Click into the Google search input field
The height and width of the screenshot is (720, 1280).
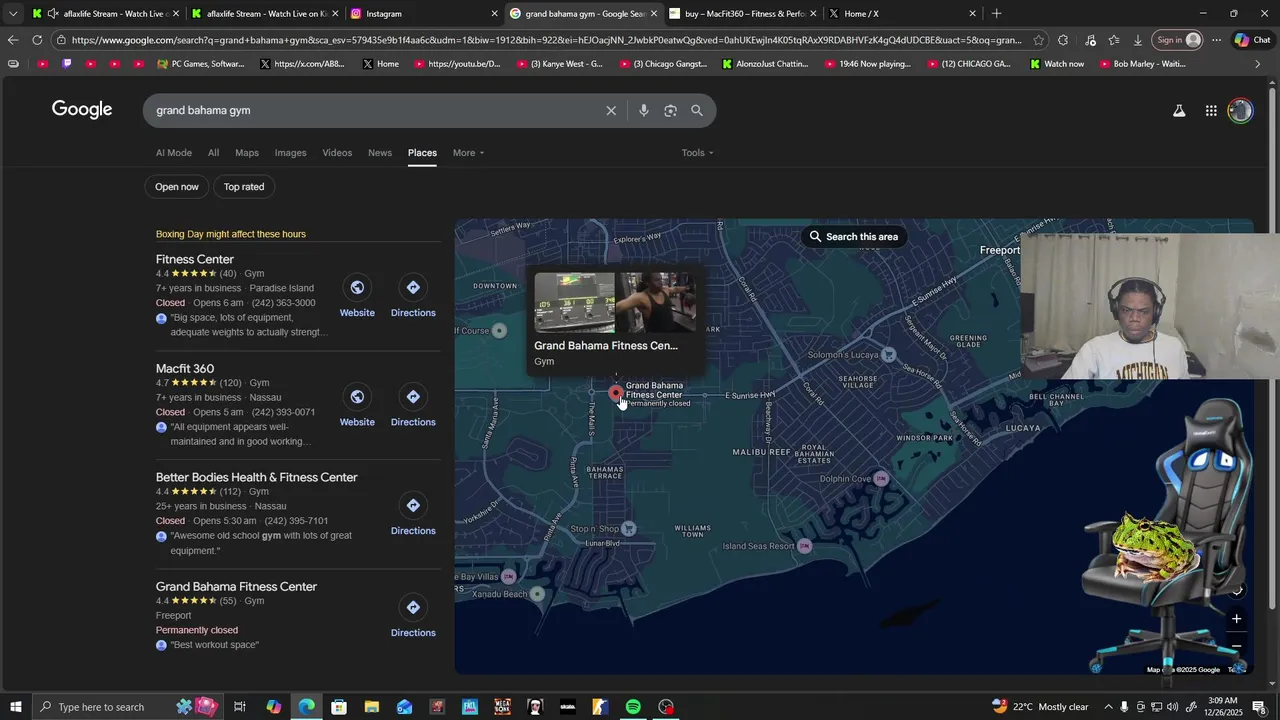pos(375,111)
